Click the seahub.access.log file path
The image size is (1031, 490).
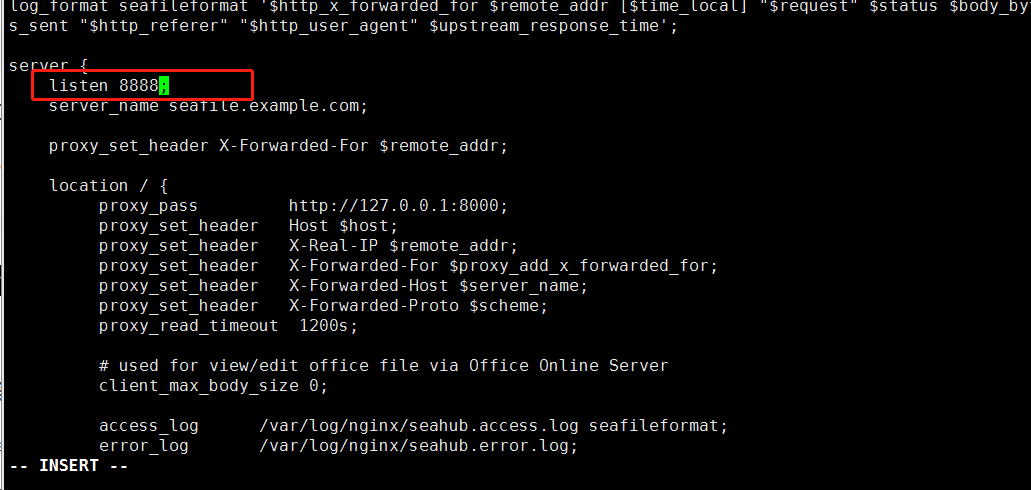coord(418,426)
